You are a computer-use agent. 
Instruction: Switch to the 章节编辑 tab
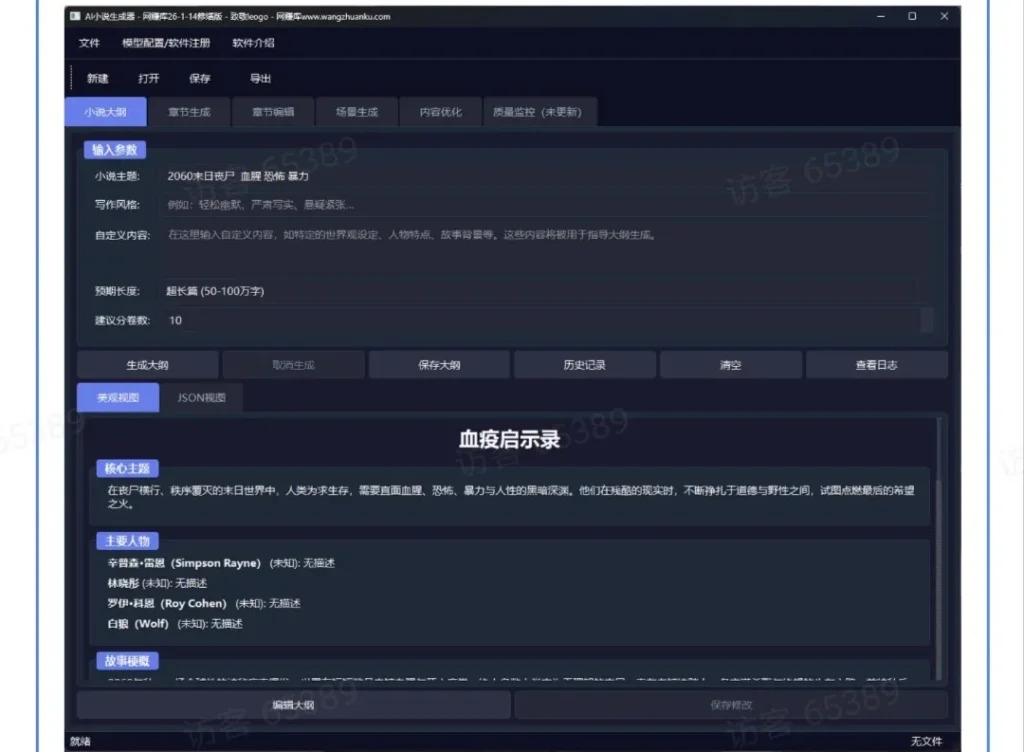(273, 112)
